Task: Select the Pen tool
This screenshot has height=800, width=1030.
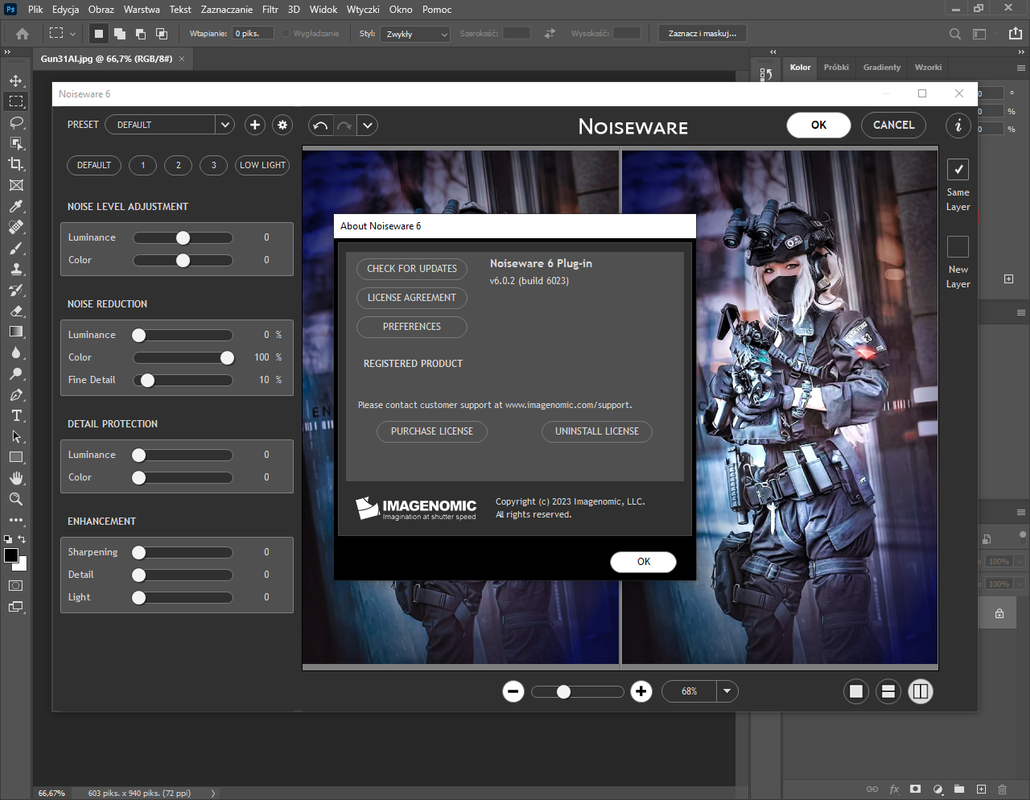Action: pyautogui.click(x=16, y=395)
